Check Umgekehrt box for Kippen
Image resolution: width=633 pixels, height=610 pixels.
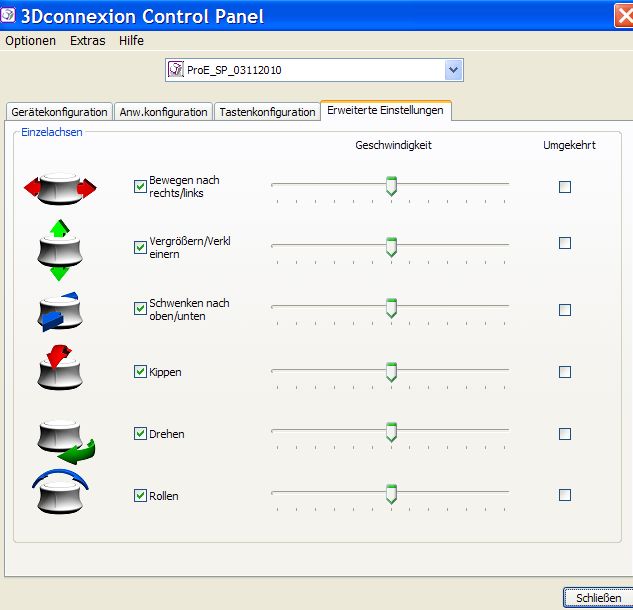pyautogui.click(x=565, y=372)
